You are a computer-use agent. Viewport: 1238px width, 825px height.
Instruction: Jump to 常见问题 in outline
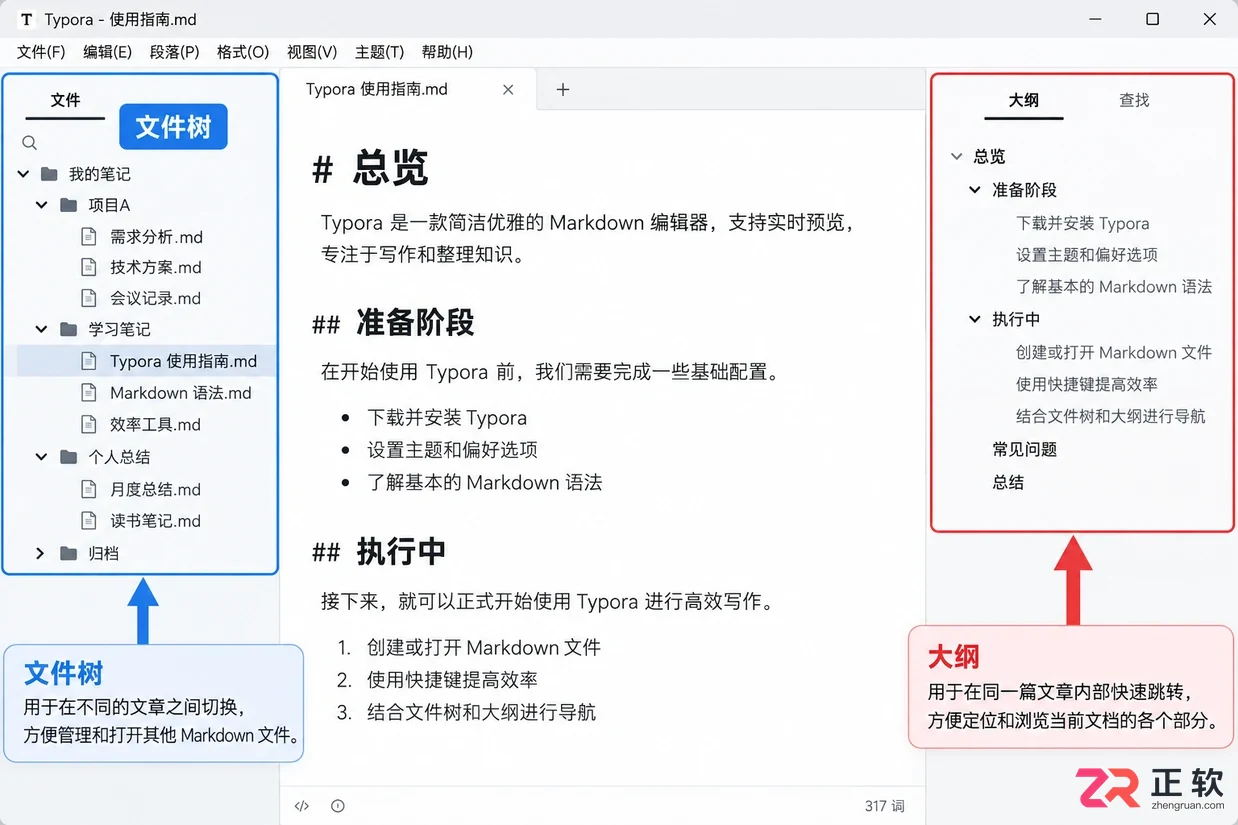(x=1025, y=450)
